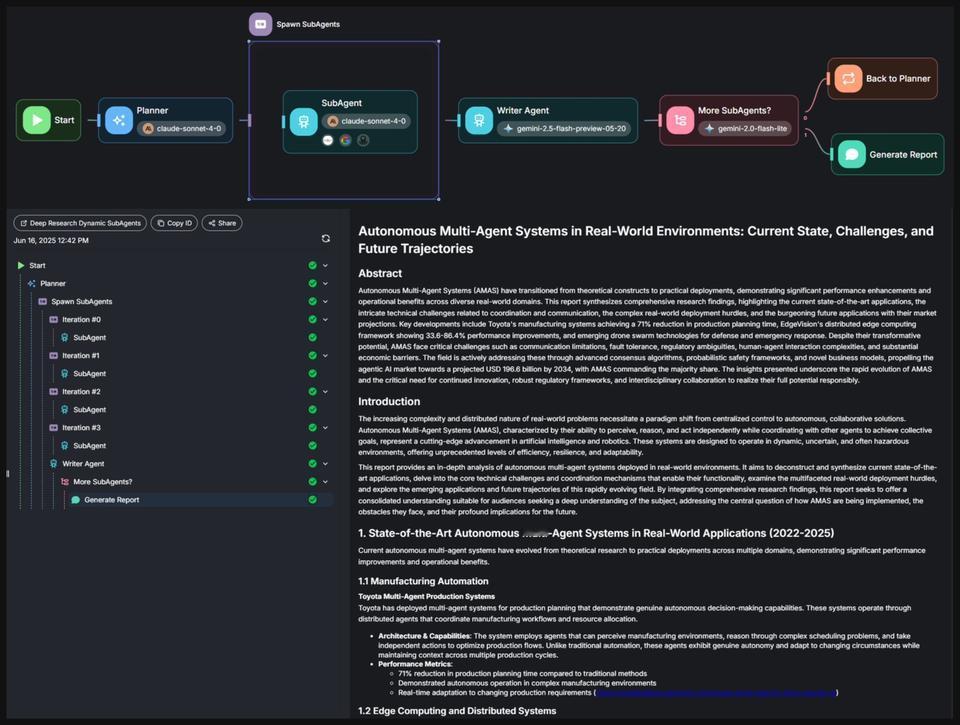This screenshot has width=960, height=725.
Task: Click the More SubAgents? row icon in the tree
Action: click(x=64, y=482)
